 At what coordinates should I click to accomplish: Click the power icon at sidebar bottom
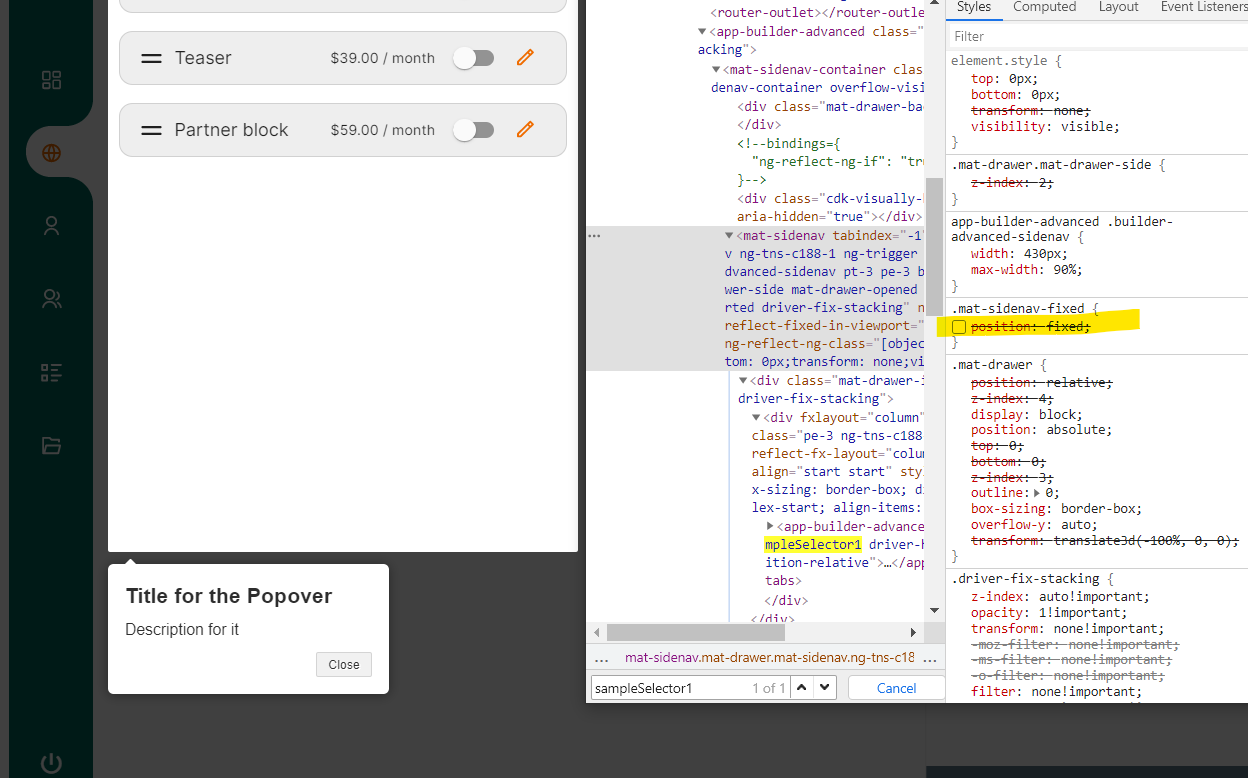point(51,764)
